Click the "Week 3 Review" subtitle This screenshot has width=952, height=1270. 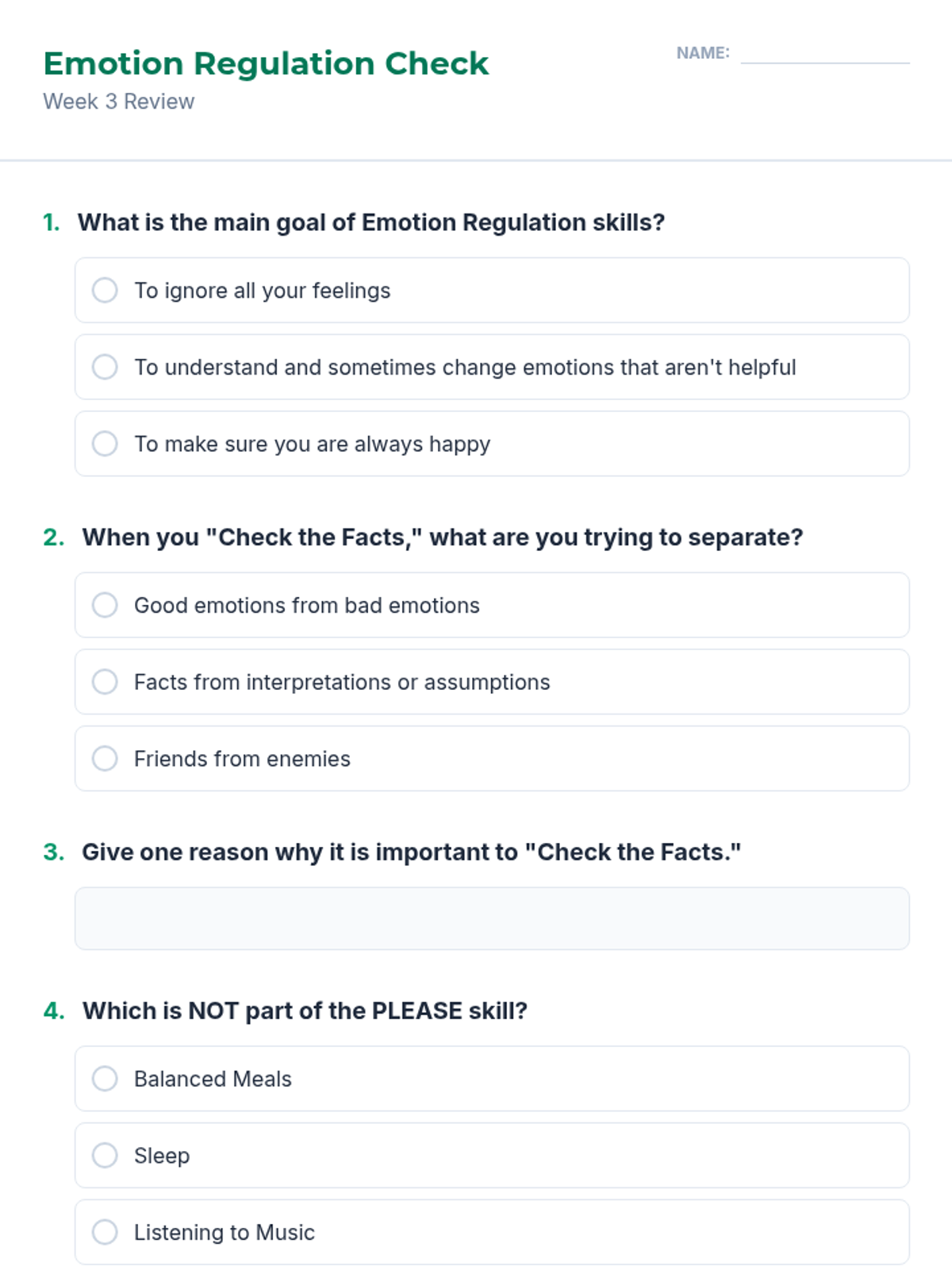click(x=119, y=102)
